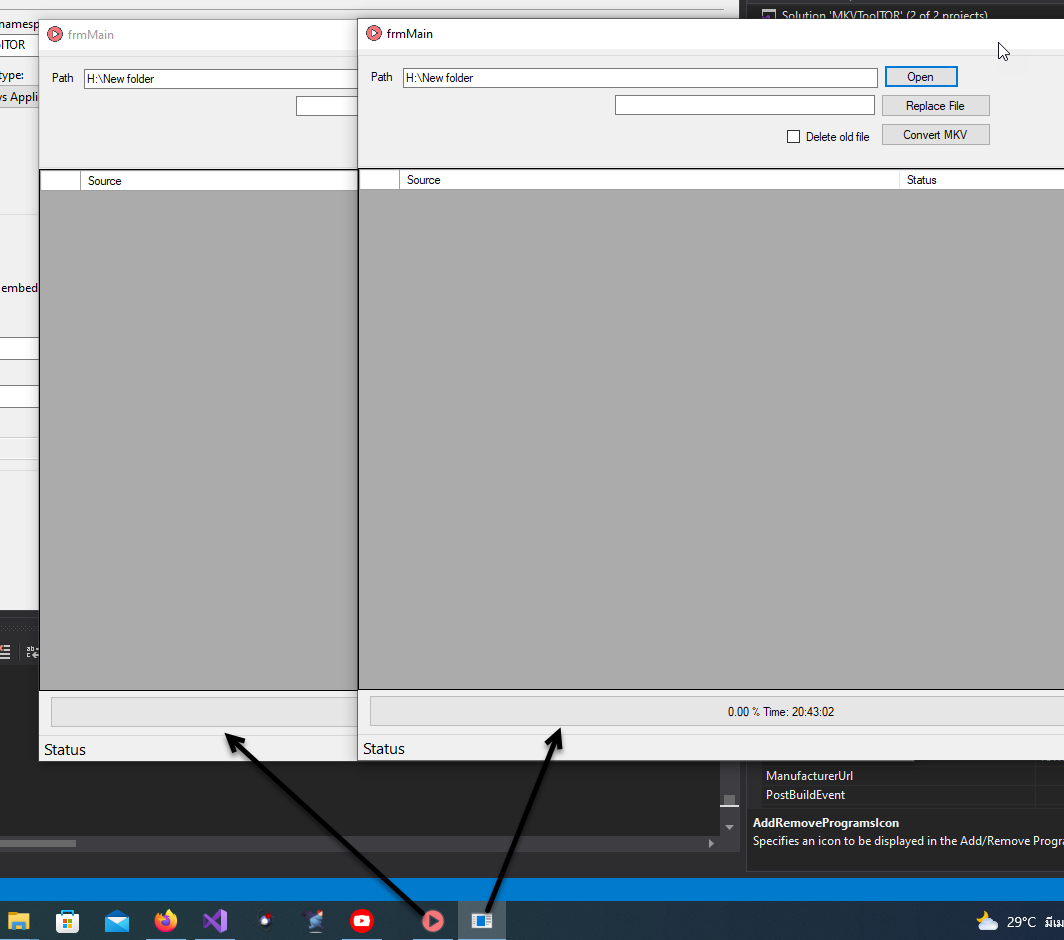The width and height of the screenshot is (1064, 940).
Task: Click the satellite-like icon in taskbar
Action: coord(314,921)
